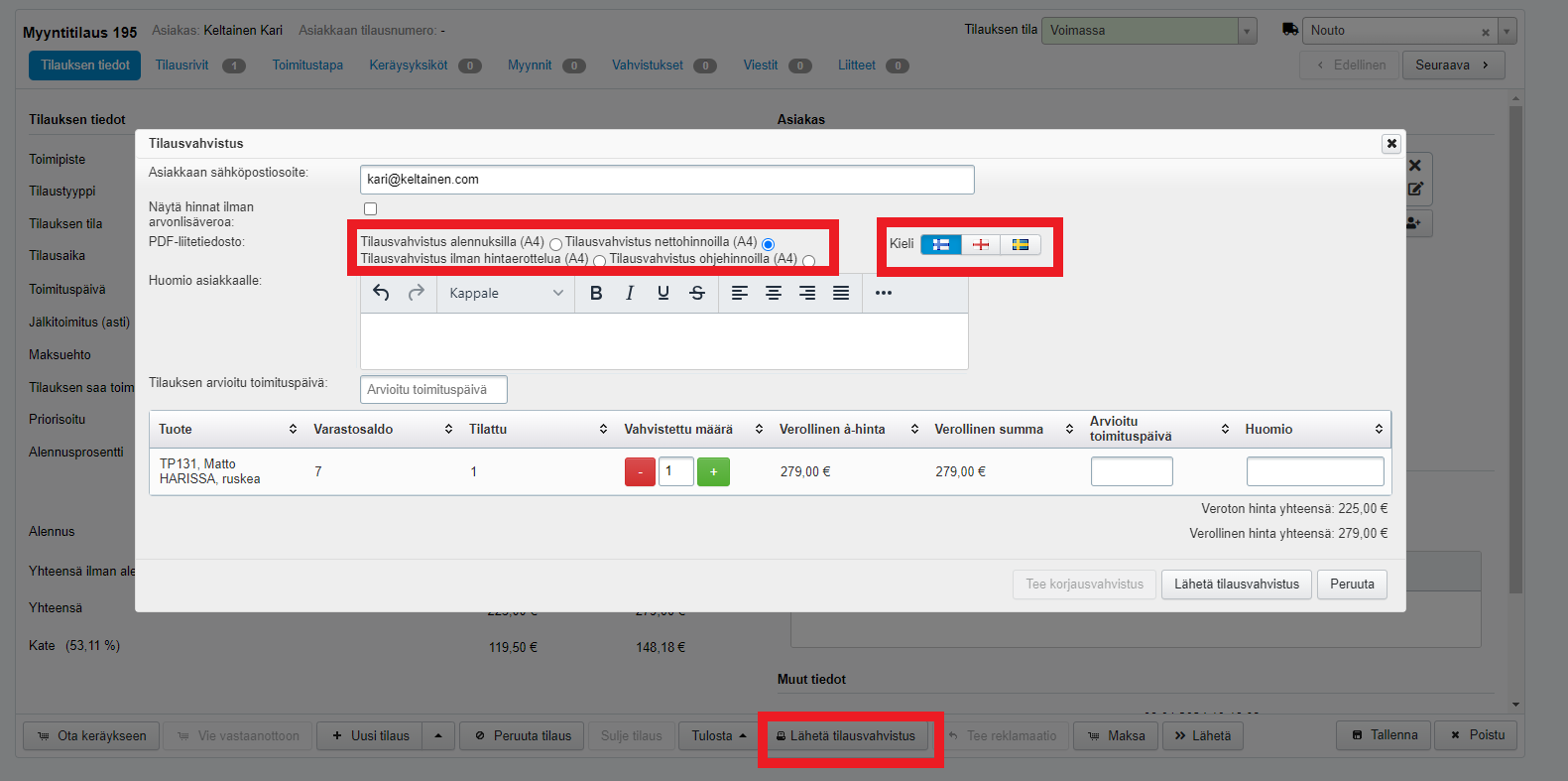
Task: Center-align text in the editor
Action: point(774,293)
